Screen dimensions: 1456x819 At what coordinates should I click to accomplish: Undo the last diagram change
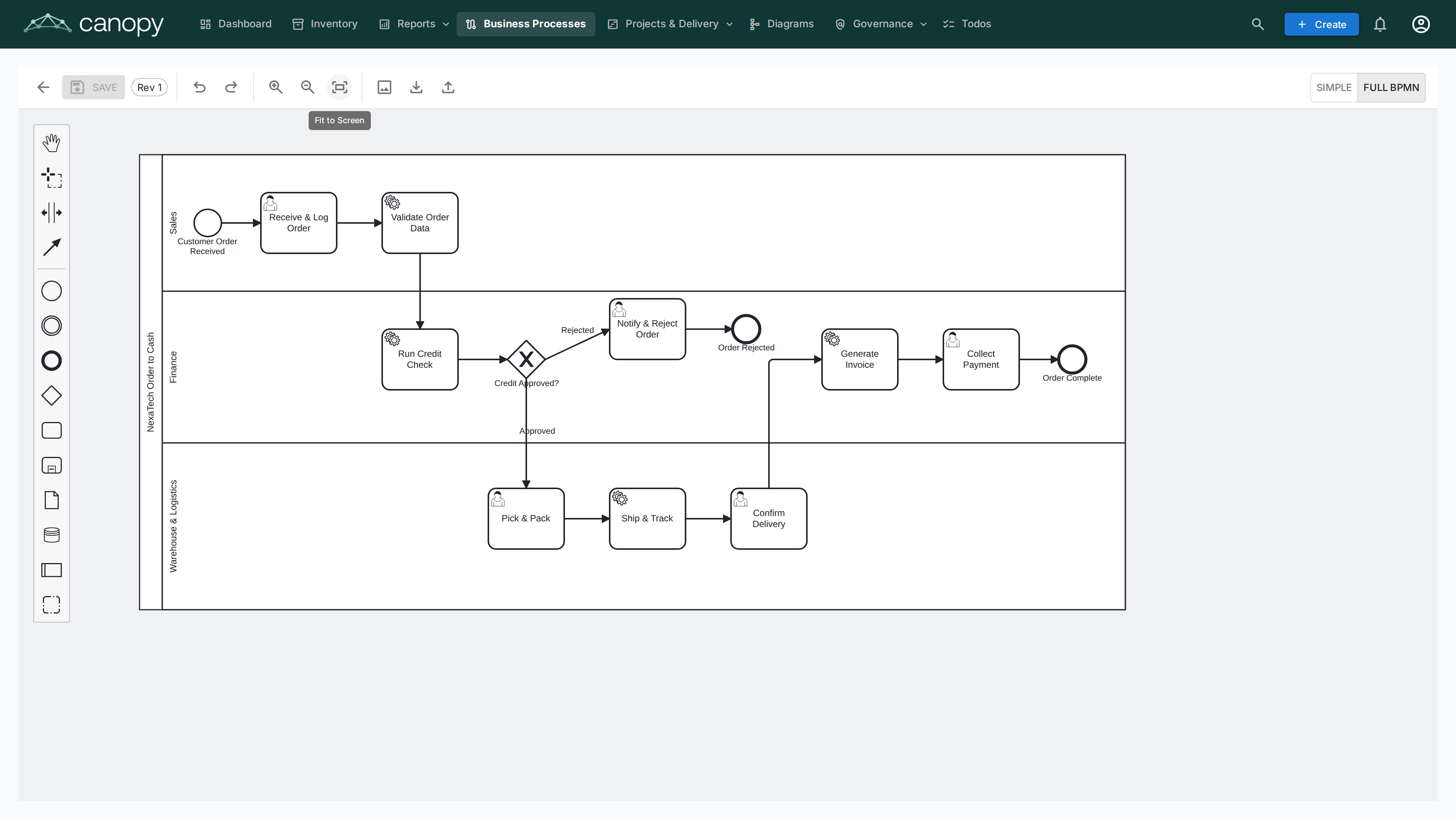(199, 88)
